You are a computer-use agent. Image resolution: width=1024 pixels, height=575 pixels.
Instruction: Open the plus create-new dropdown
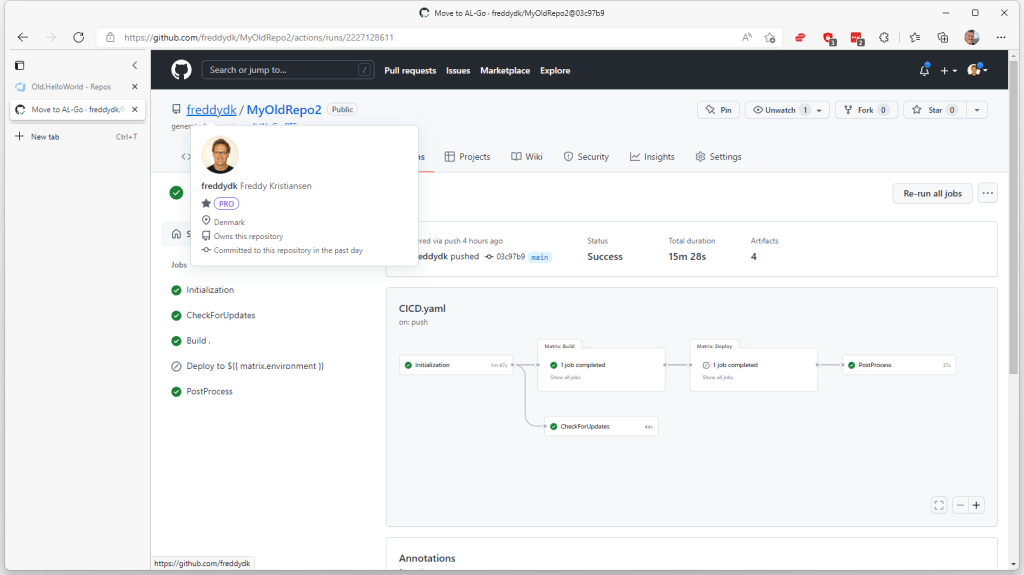(948, 71)
